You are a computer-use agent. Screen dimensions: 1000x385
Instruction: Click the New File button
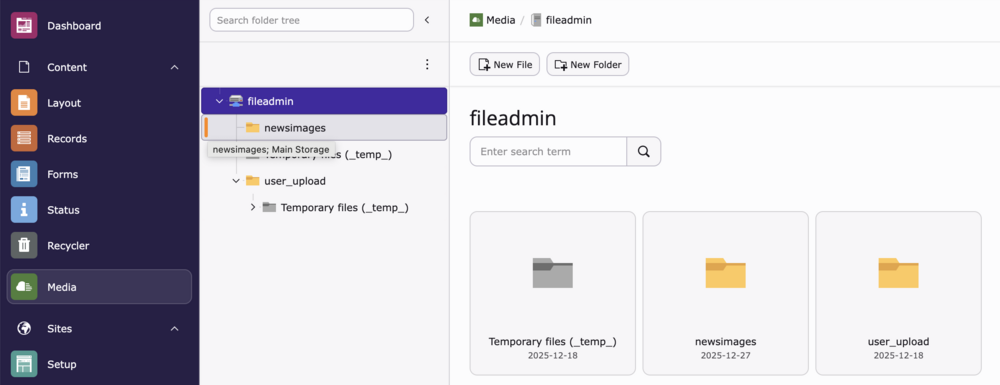pos(505,64)
